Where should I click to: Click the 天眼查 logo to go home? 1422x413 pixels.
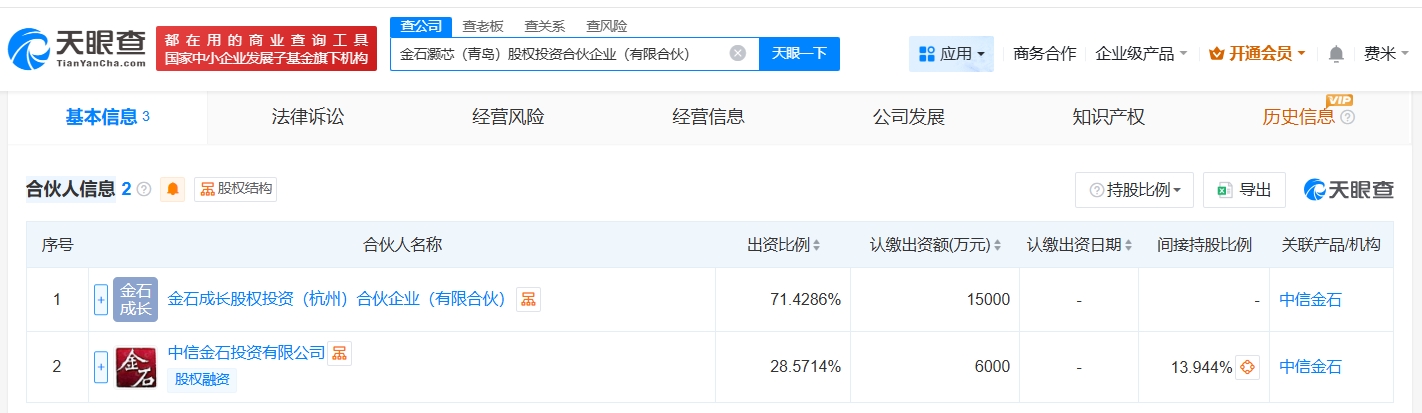75,47
